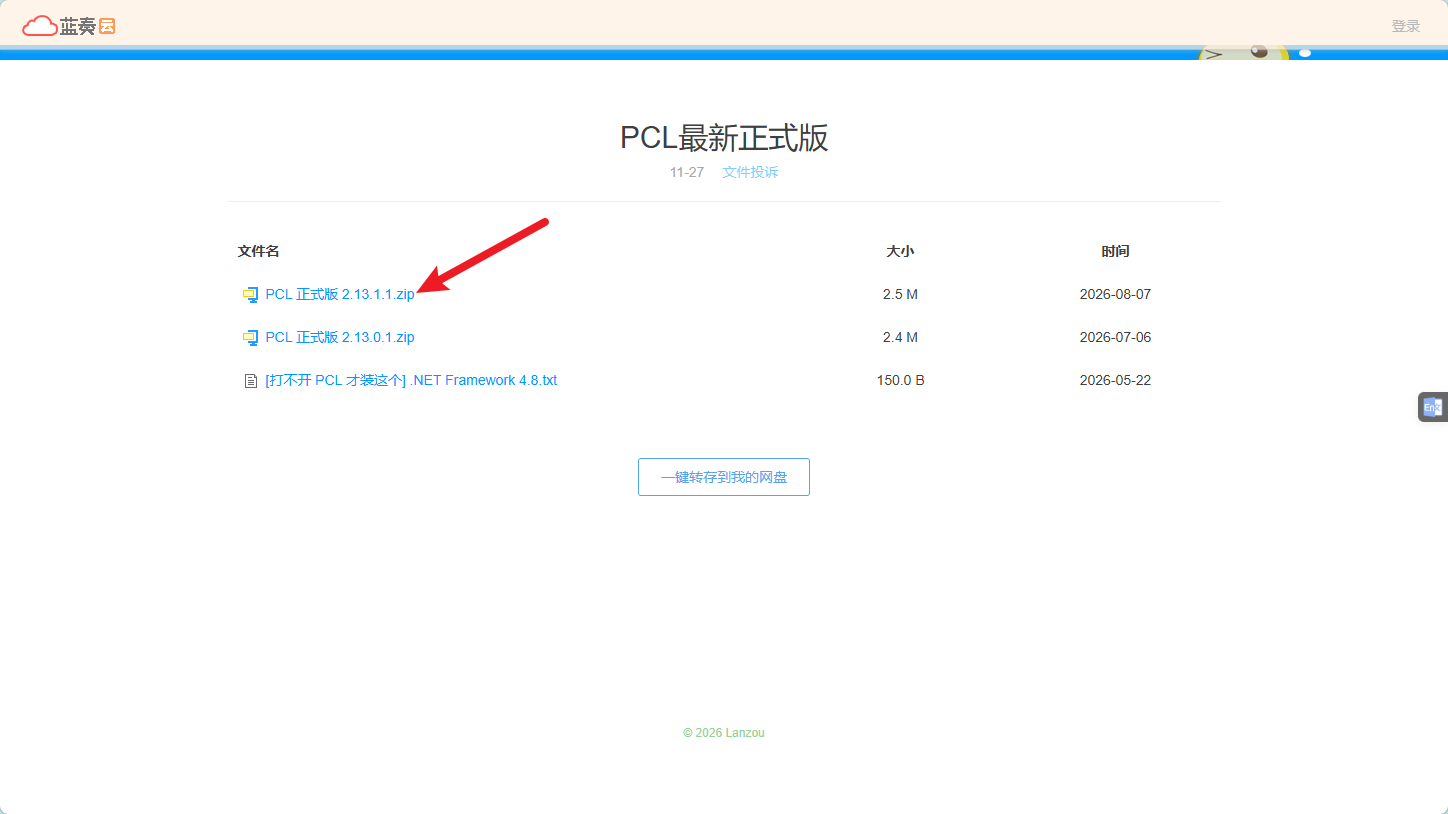Open the 登录 login link
1448x814 pixels.
[x=1406, y=26]
